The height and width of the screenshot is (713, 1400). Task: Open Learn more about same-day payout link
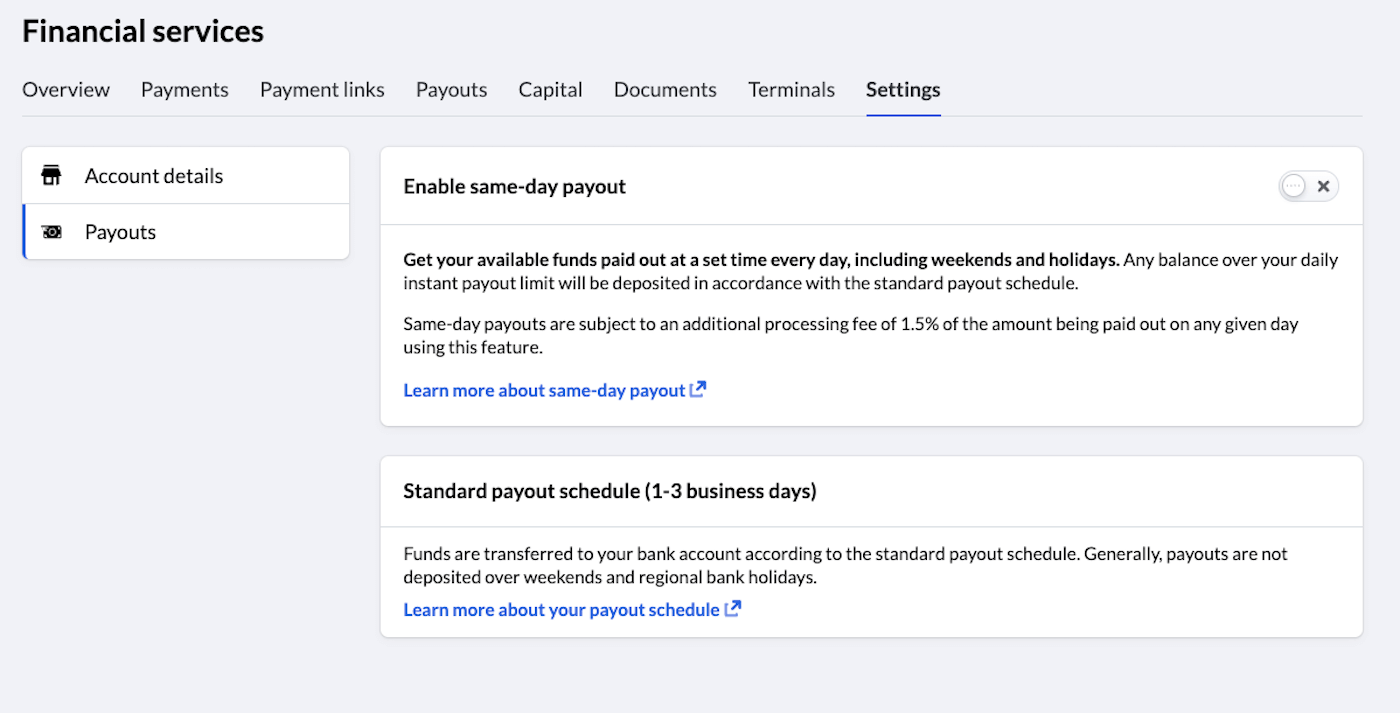[544, 390]
